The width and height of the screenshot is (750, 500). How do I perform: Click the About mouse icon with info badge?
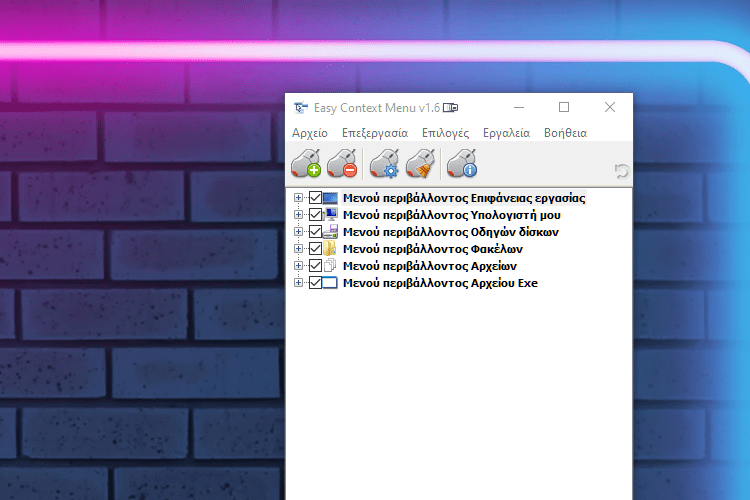pos(462,163)
